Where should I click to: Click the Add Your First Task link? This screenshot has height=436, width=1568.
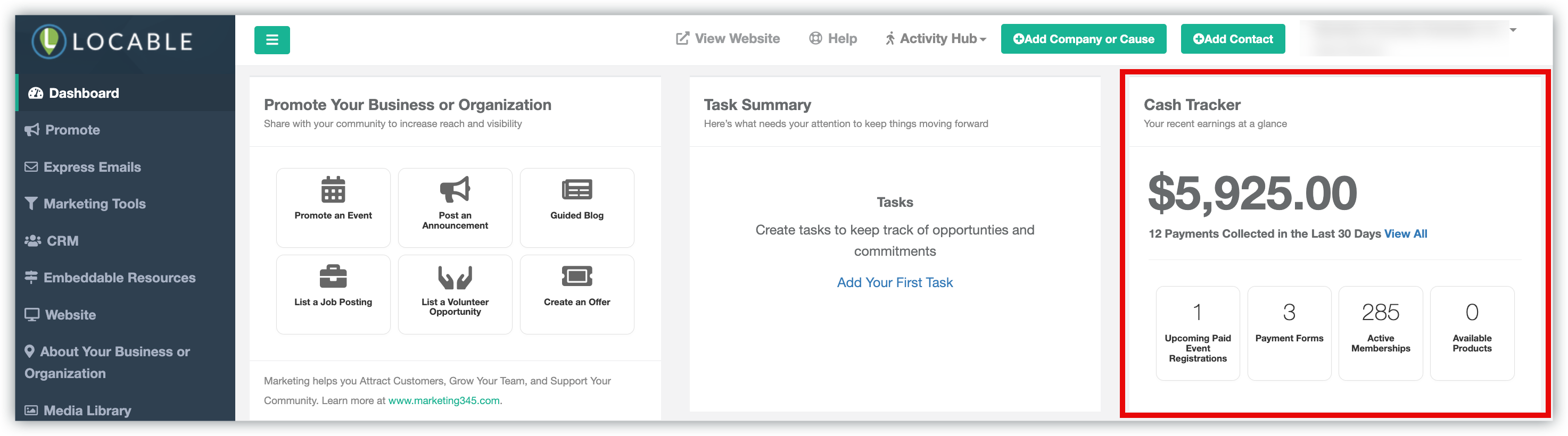pos(895,283)
